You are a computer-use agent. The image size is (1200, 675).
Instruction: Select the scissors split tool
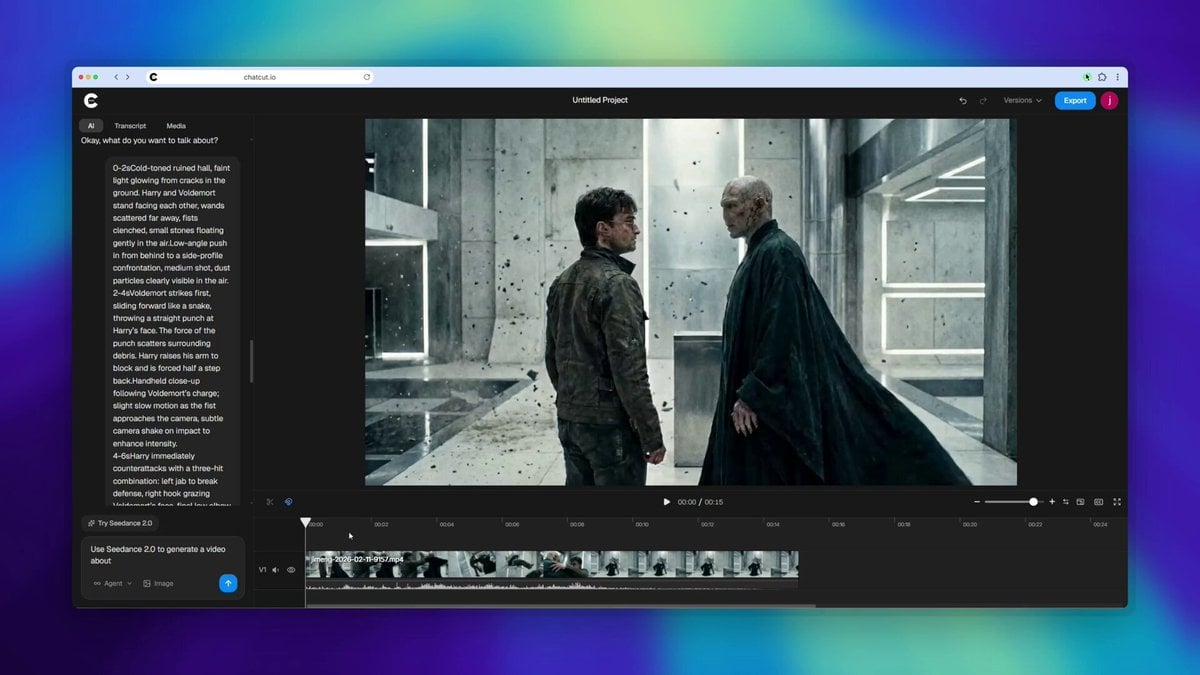[x=270, y=502]
